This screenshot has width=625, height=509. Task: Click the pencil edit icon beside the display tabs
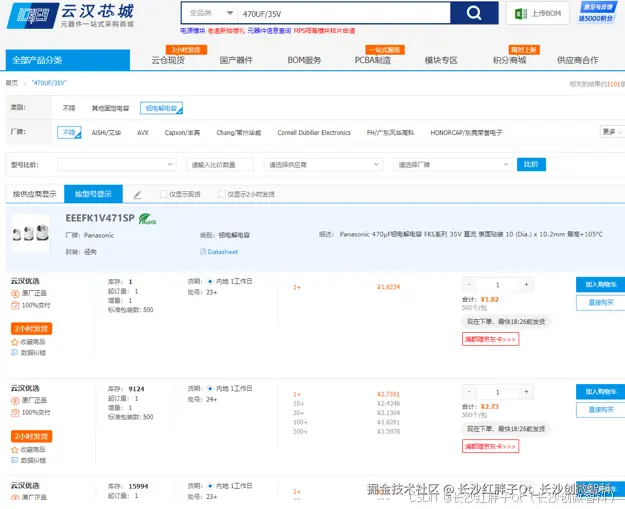(x=137, y=195)
